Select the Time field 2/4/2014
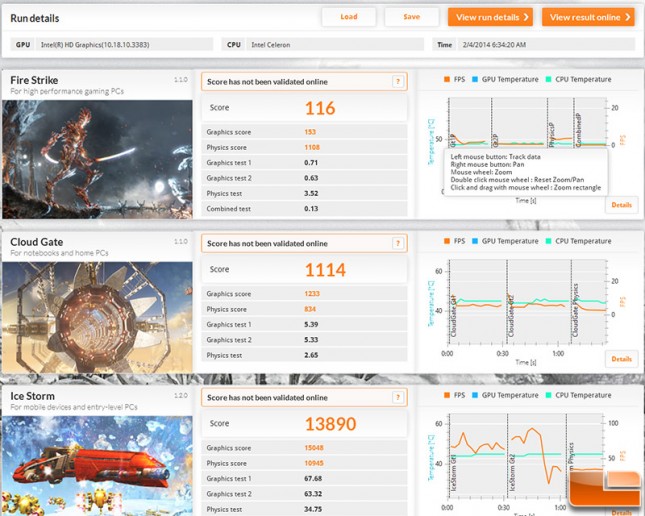This screenshot has width=645, height=516. point(546,44)
